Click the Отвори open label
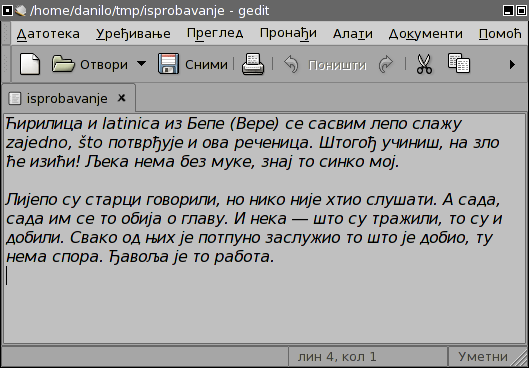Image resolution: width=529 pixels, height=368 pixels. point(104,64)
